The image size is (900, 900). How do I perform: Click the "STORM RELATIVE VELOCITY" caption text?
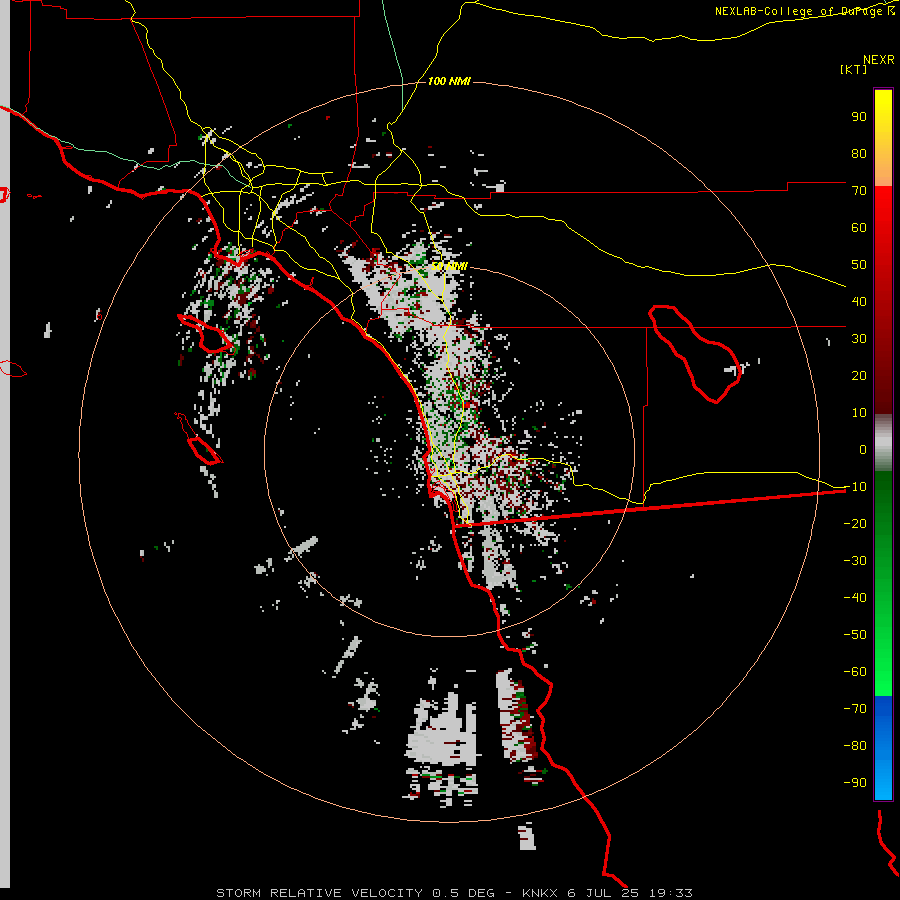coord(319,893)
